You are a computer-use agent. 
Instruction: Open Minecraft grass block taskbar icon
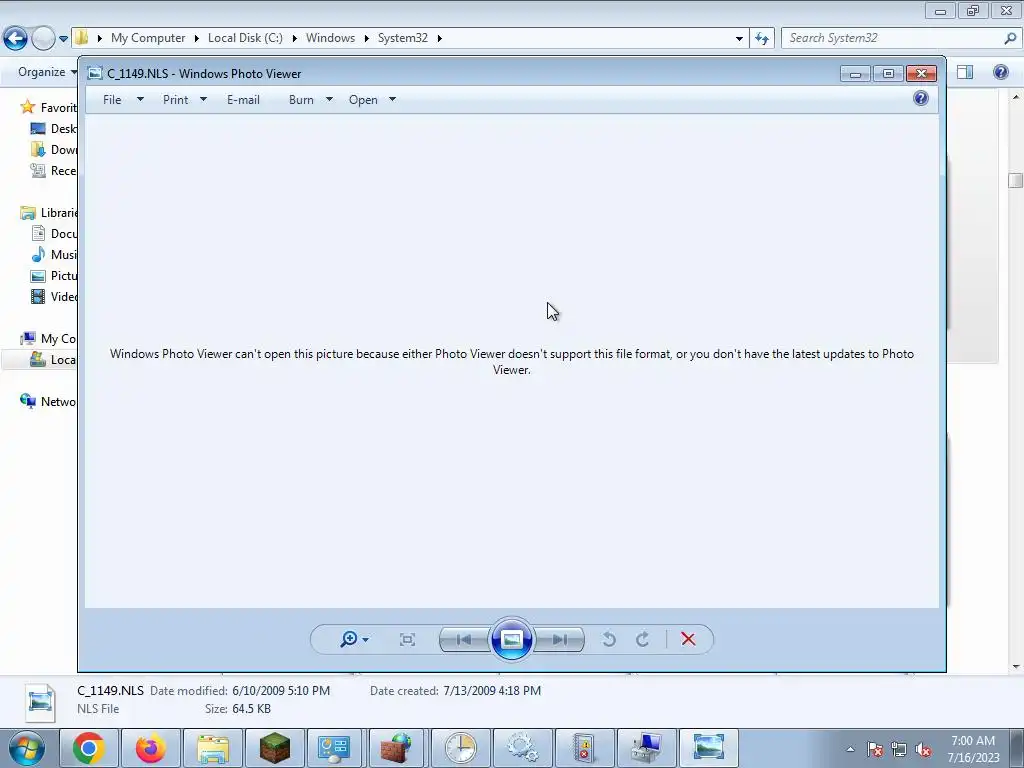(x=274, y=748)
